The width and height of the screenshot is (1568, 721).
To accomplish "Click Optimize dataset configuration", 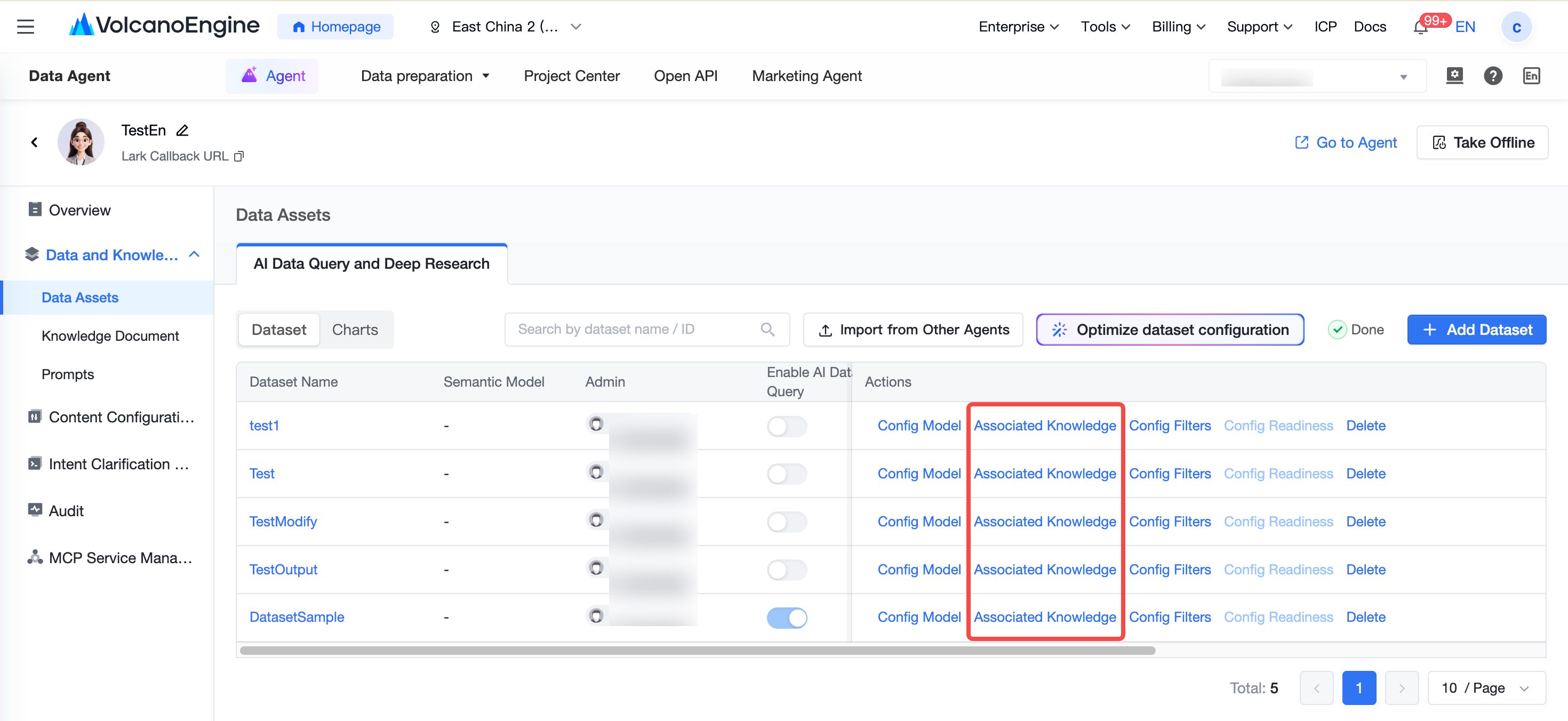I will 1169,329.
